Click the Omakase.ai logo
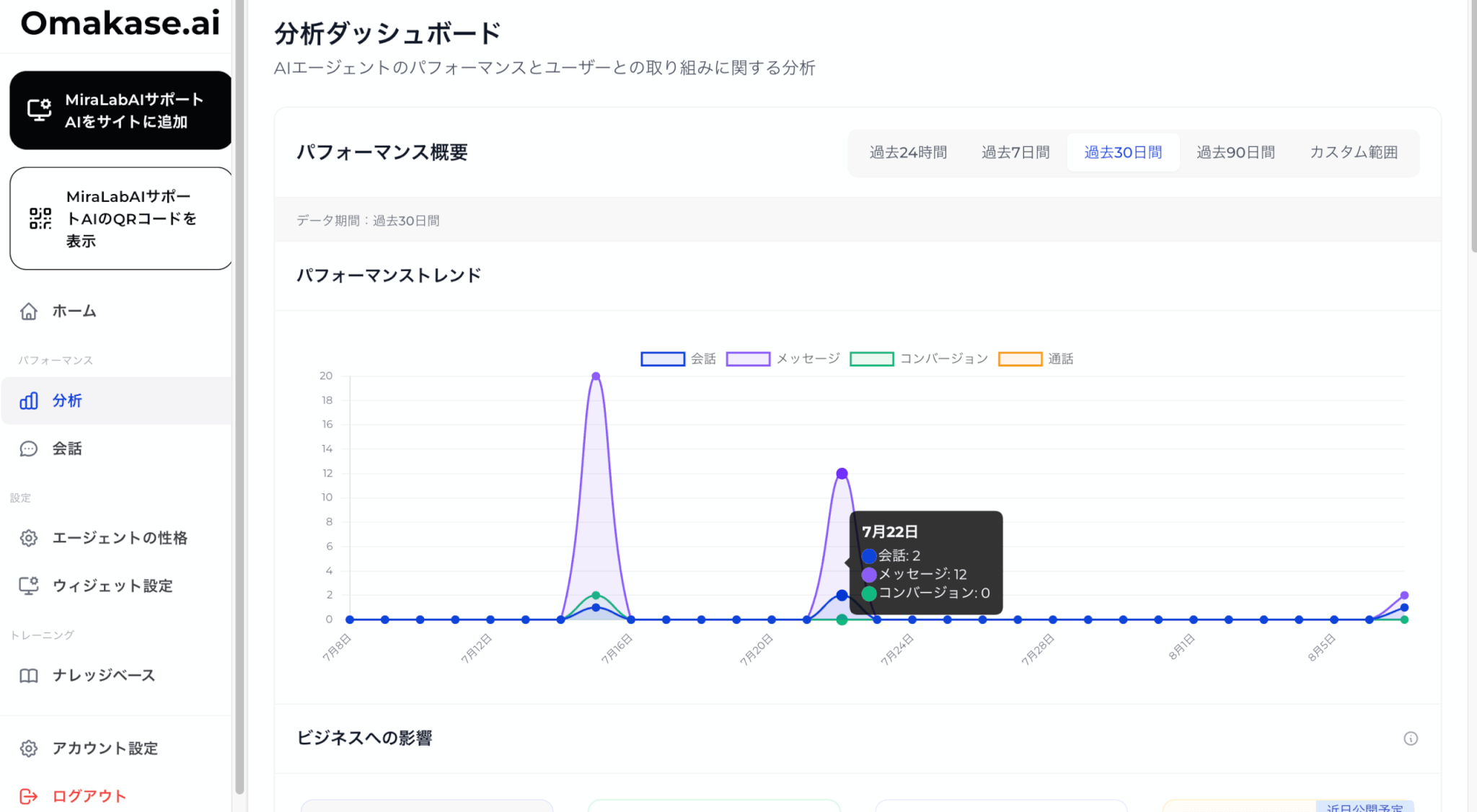This screenshot has height=812, width=1477. click(120, 23)
